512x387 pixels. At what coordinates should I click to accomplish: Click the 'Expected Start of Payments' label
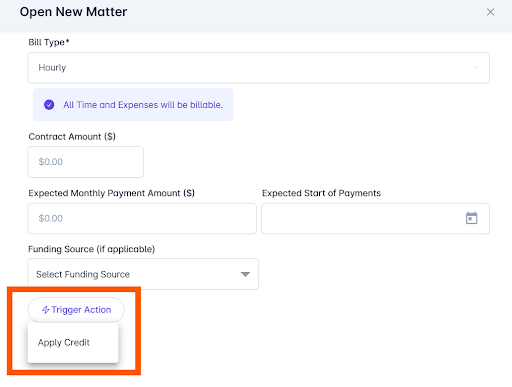[321, 193]
